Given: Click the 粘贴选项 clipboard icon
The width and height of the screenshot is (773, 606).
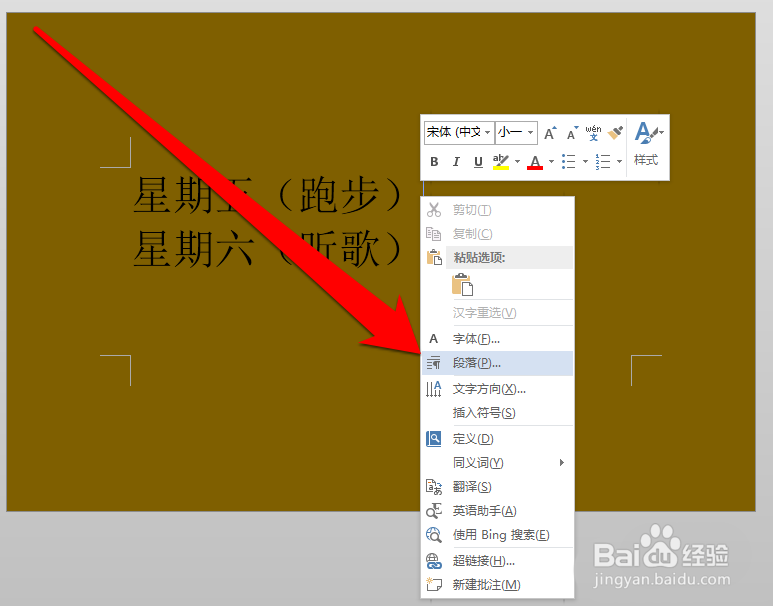Looking at the screenshot, I should [x=434, y=257].
